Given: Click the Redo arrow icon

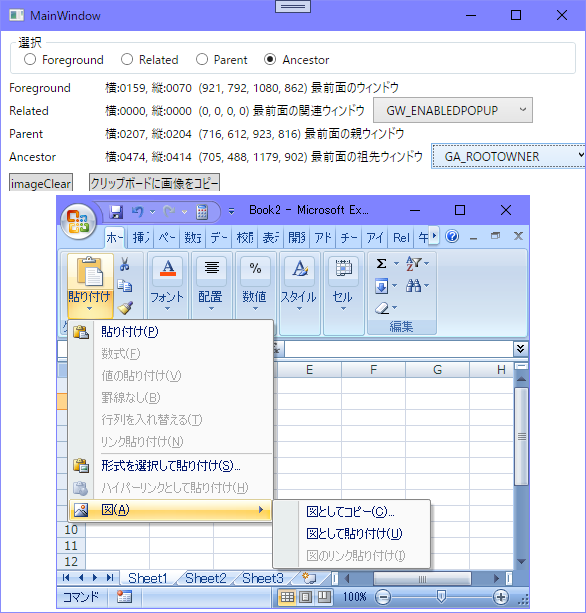Looking at the screenshot, I should coord(169,212).
